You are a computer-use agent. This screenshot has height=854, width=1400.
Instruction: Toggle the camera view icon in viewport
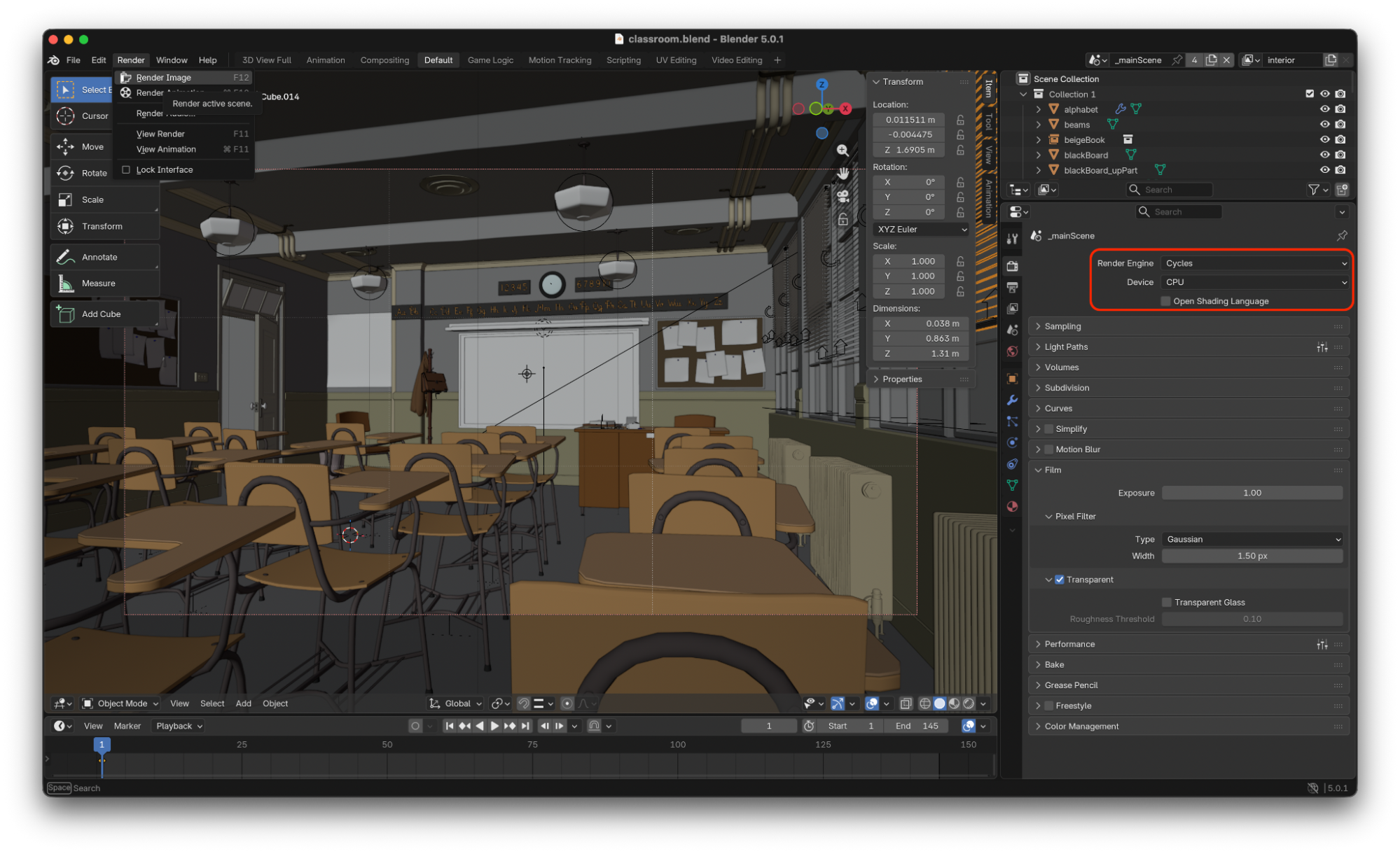pos(843,196)
